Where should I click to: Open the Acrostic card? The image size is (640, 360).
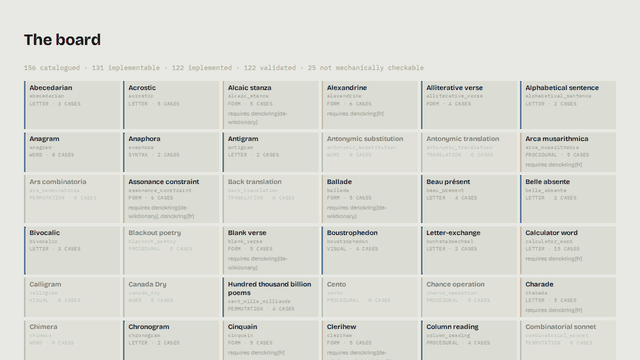click(171, 105)
